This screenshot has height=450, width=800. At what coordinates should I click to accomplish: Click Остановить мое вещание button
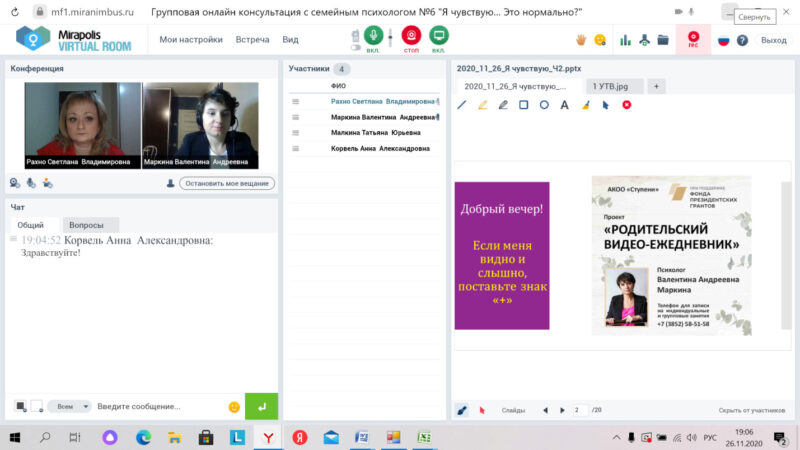[x=227, y=183]
